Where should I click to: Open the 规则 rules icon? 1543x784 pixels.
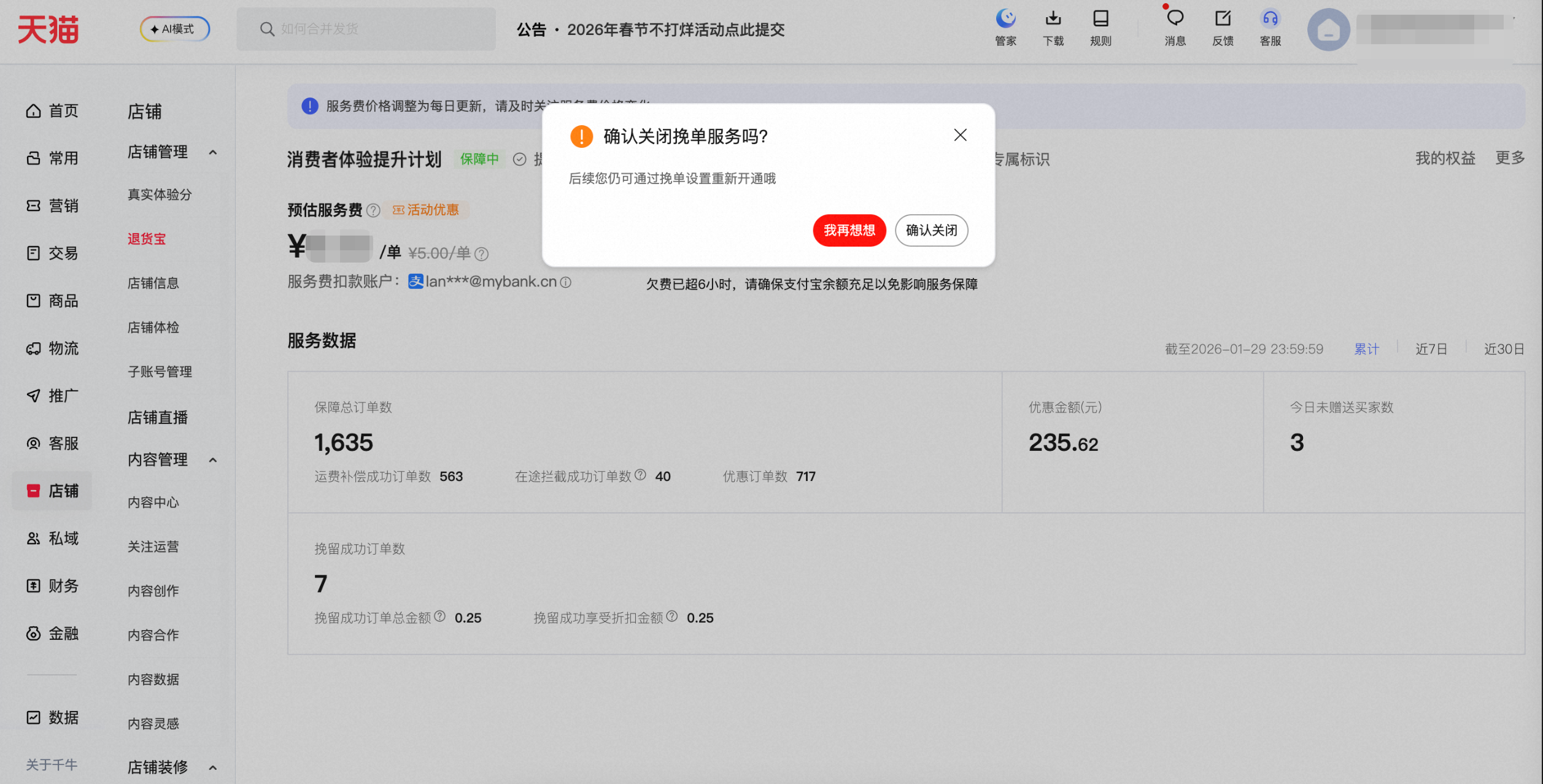tap(1100, 28)
